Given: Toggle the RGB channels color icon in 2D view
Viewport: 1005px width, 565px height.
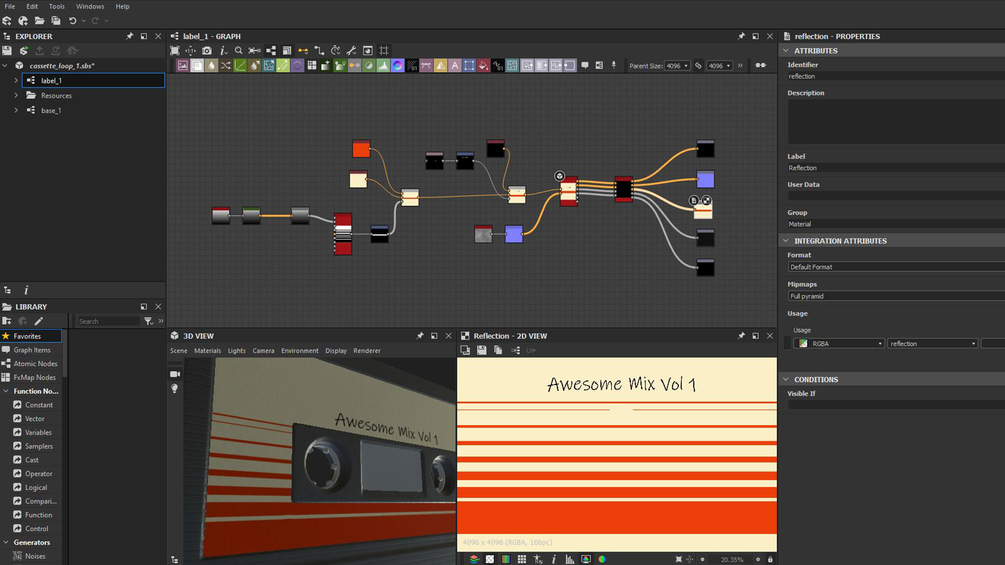Looking at the screenshot, I should pos(506,559).
